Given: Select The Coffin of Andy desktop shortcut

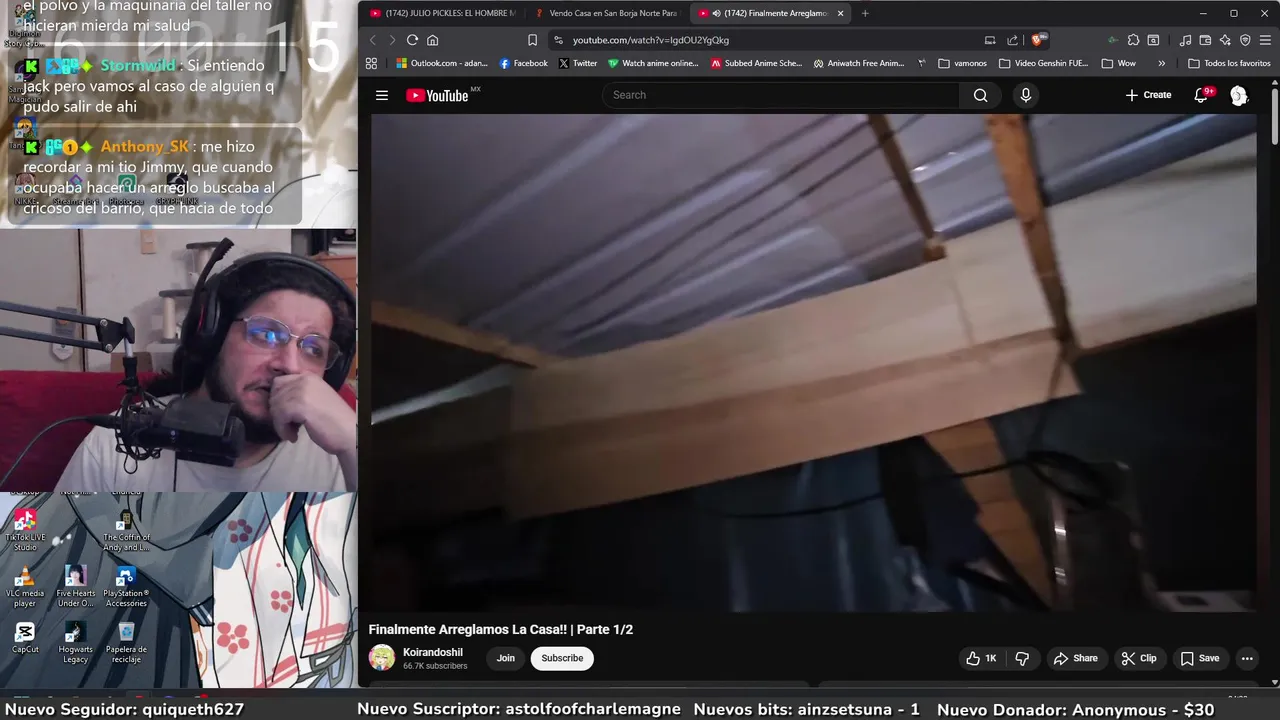Looking at the screenshot, I should click(126, 530).
